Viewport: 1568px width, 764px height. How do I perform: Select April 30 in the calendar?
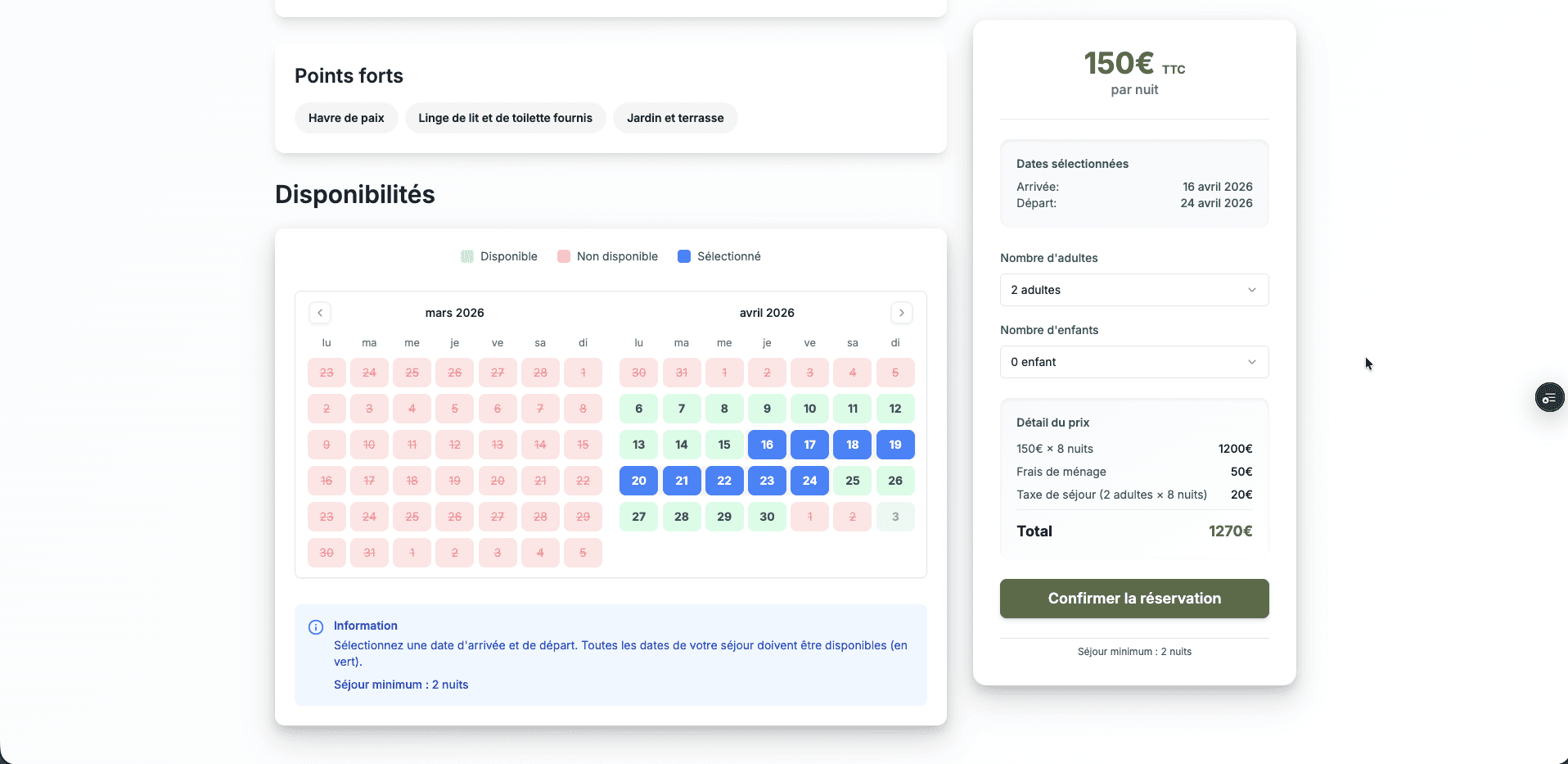click(x=767, y=517)
